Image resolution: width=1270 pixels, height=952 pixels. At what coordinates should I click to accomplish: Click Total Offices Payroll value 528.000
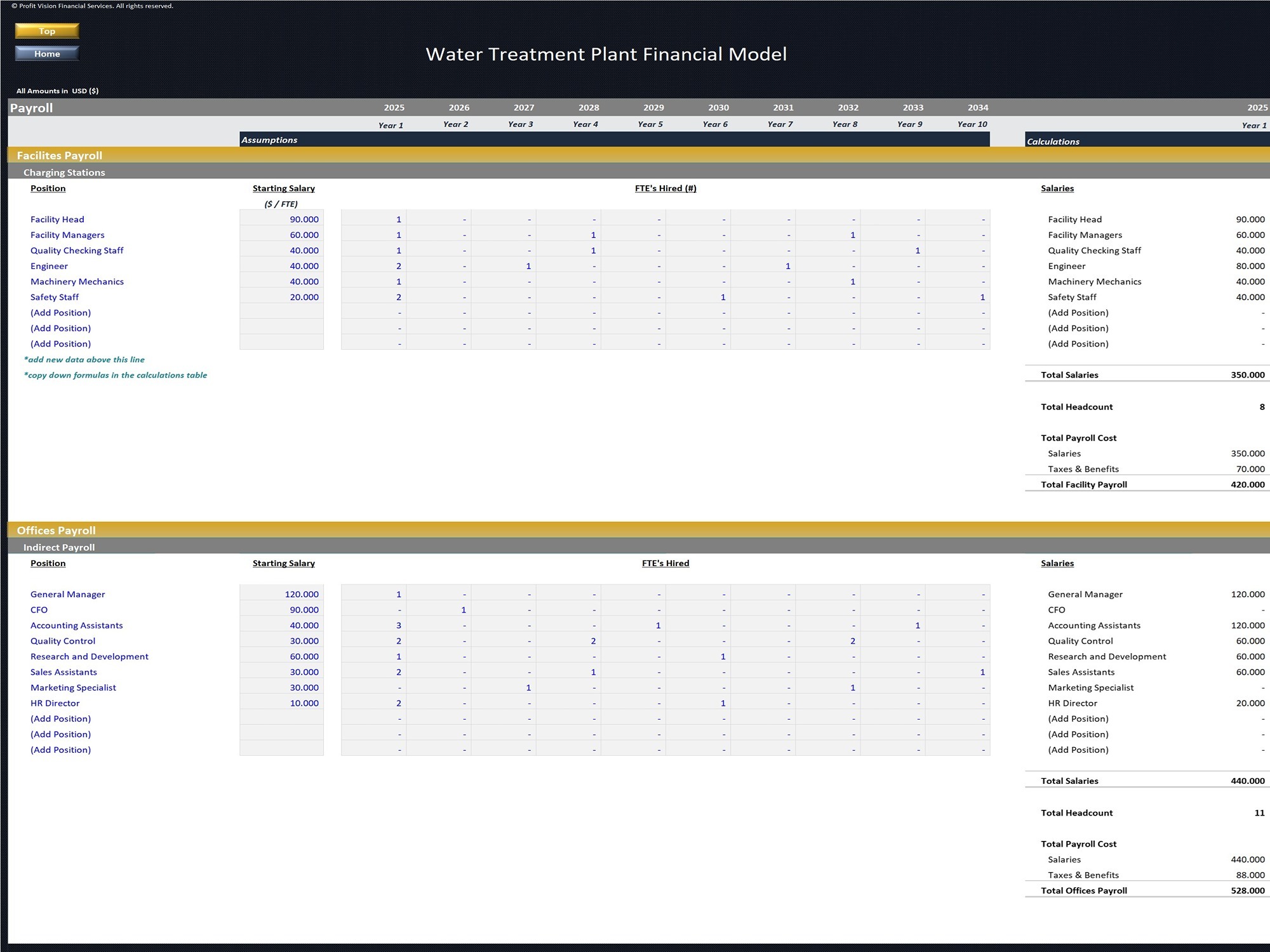(x=1247, y=890)
